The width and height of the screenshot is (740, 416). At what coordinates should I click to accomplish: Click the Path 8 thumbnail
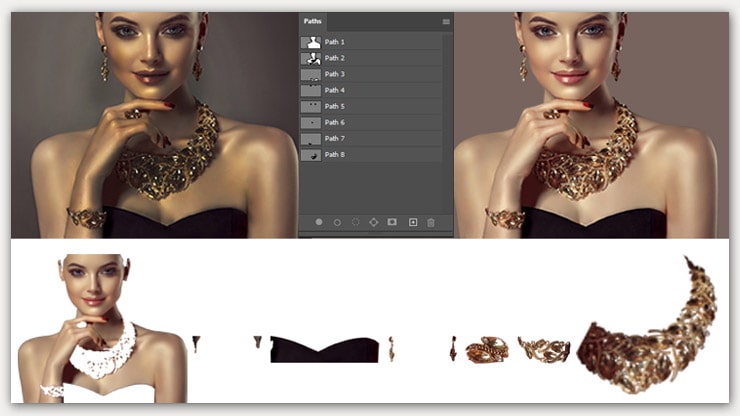(310, 154)
